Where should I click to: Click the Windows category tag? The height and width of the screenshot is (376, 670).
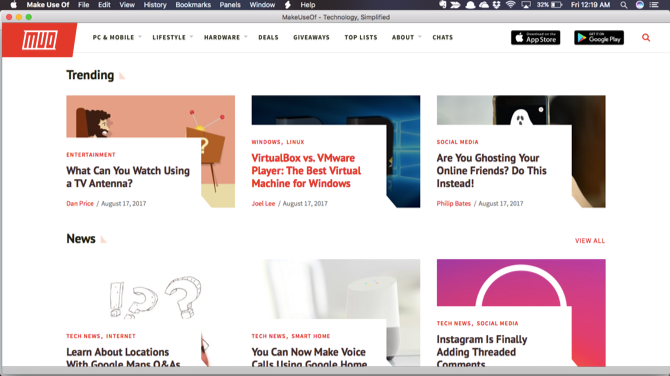[266, 142]
